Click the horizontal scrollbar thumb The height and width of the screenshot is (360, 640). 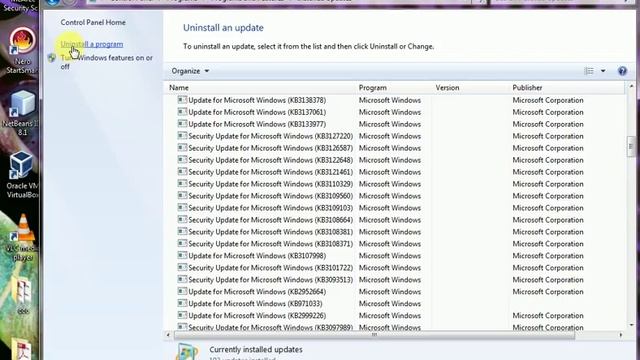pyautogui.click(x=374, y=335)
